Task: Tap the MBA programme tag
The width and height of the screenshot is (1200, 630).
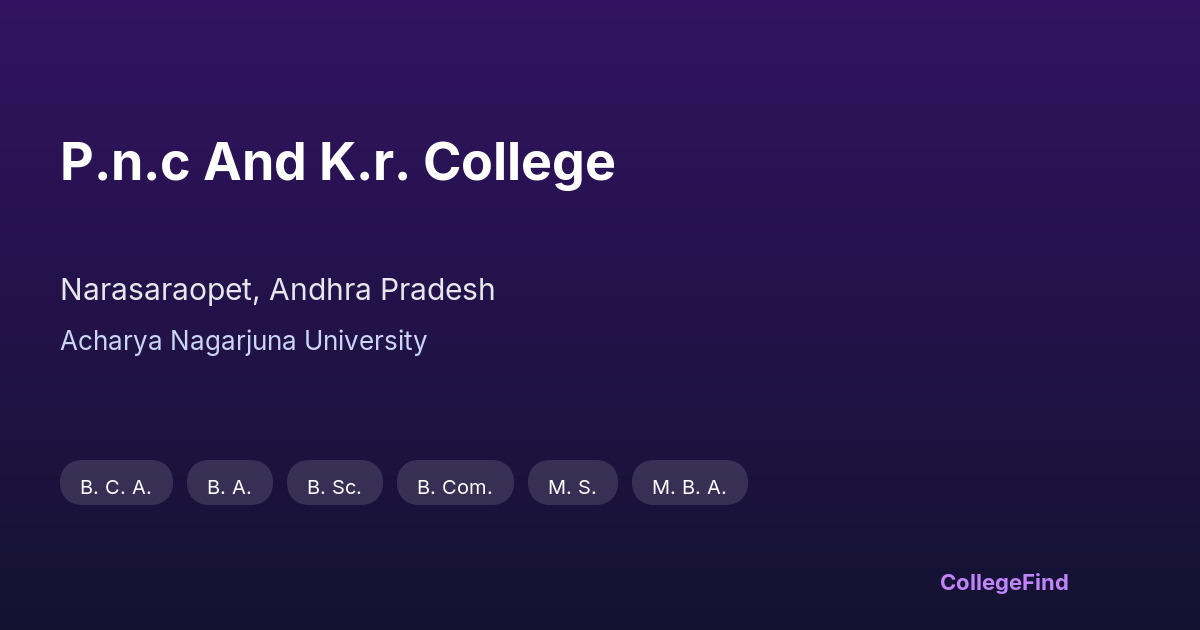Action: pos(689,485)
